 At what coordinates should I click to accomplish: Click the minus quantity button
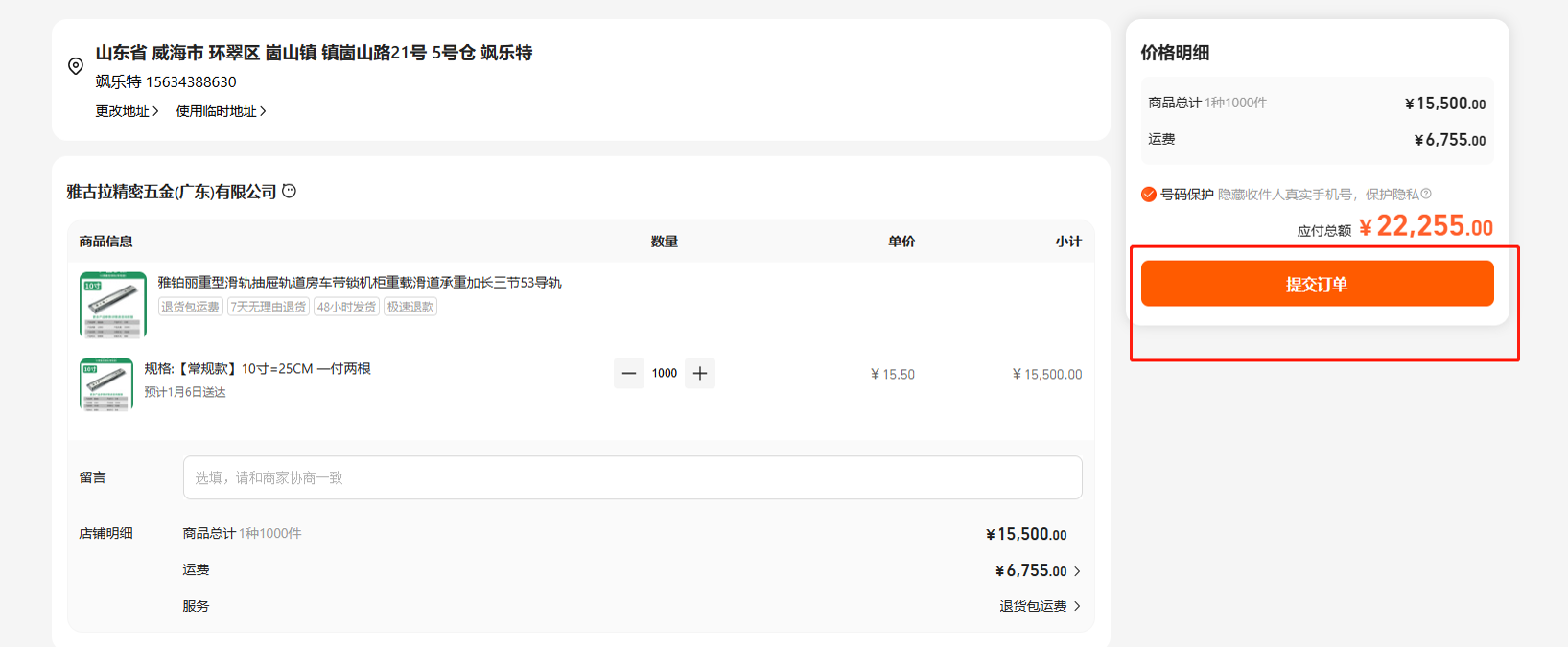point(629,373)
